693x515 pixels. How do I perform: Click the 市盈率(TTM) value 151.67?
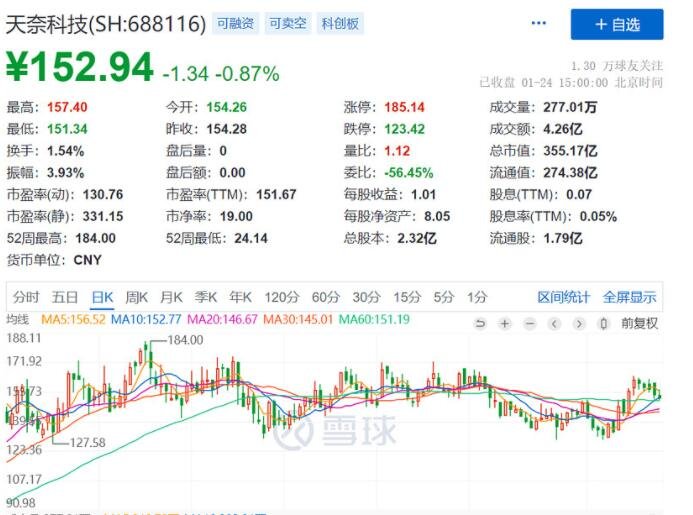click(x=276, y=195)
